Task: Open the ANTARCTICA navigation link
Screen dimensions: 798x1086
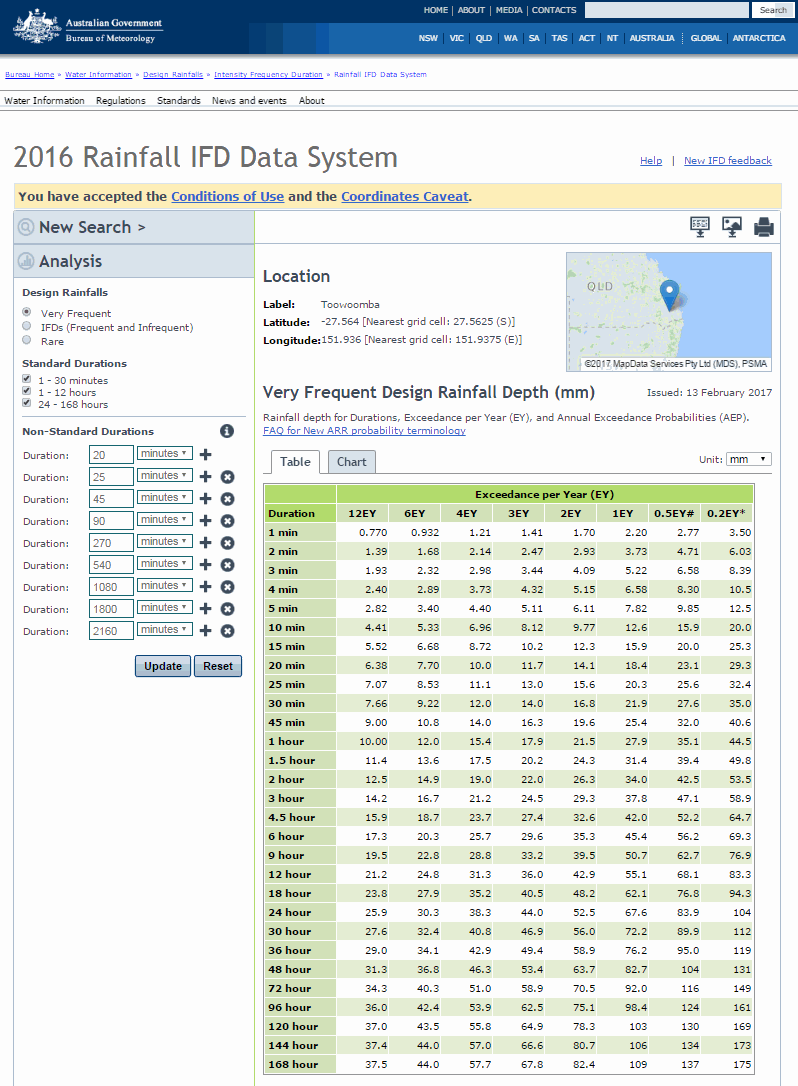Action: click(x=759, y=38)
